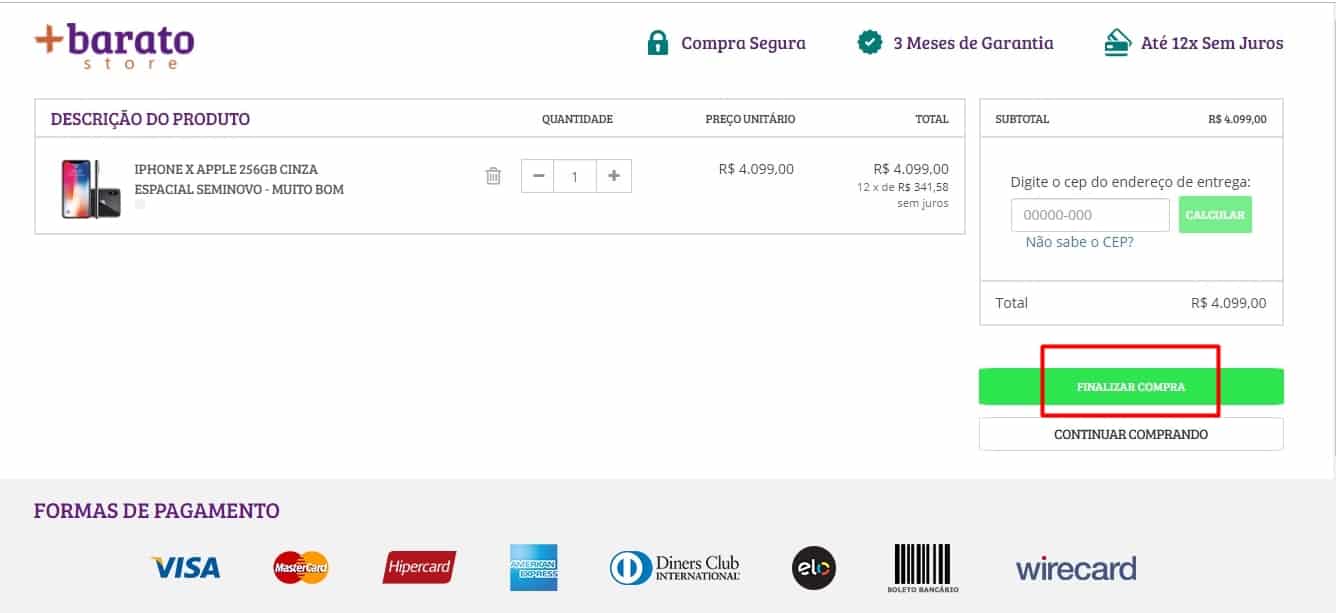Click the Diners Club International logo
Image resolution: width=1336 pixels, height=613 pixels.
coord(675,568)
